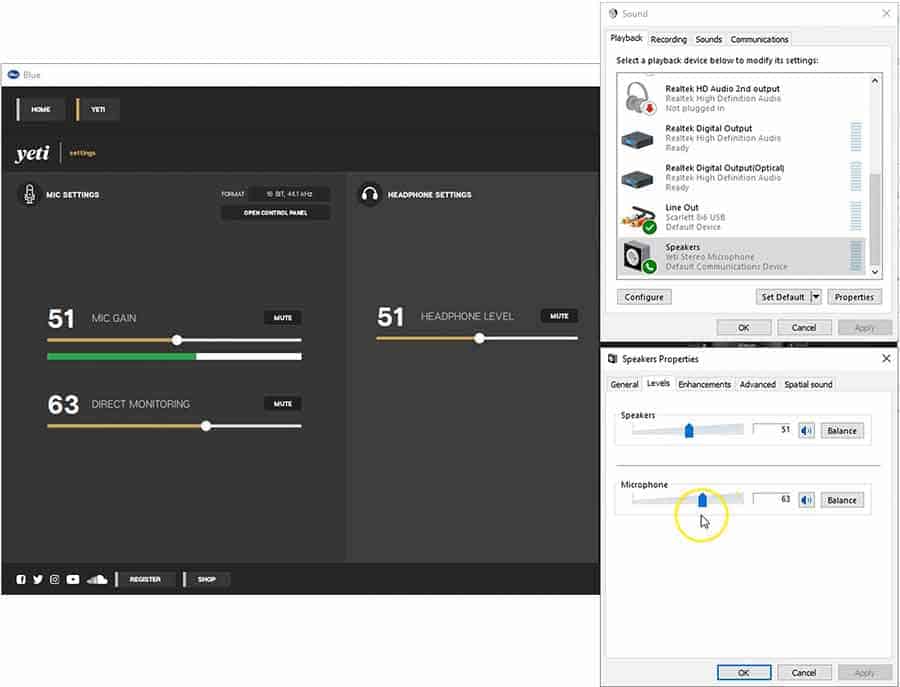The image size is (900, 687).
Task: Open the Format 16 bit 44.1 kHz dropdown
Action: point(289,194)
